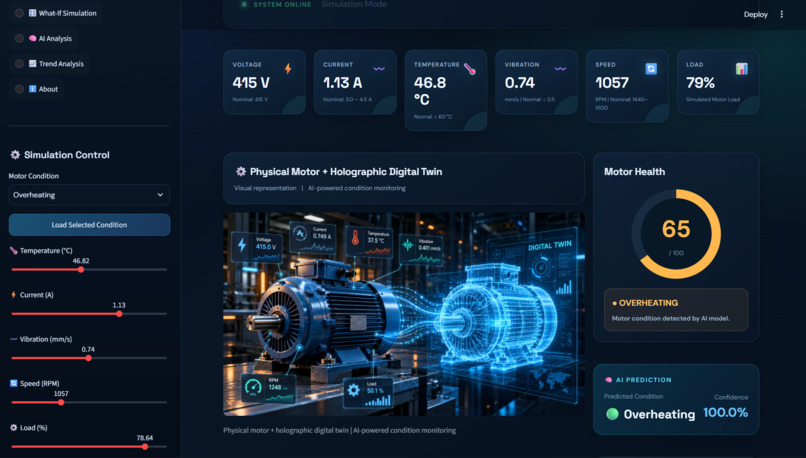Click the 0.74 vibration value
The height and width of the screenshot is (458, 806).
click(520, 83)
